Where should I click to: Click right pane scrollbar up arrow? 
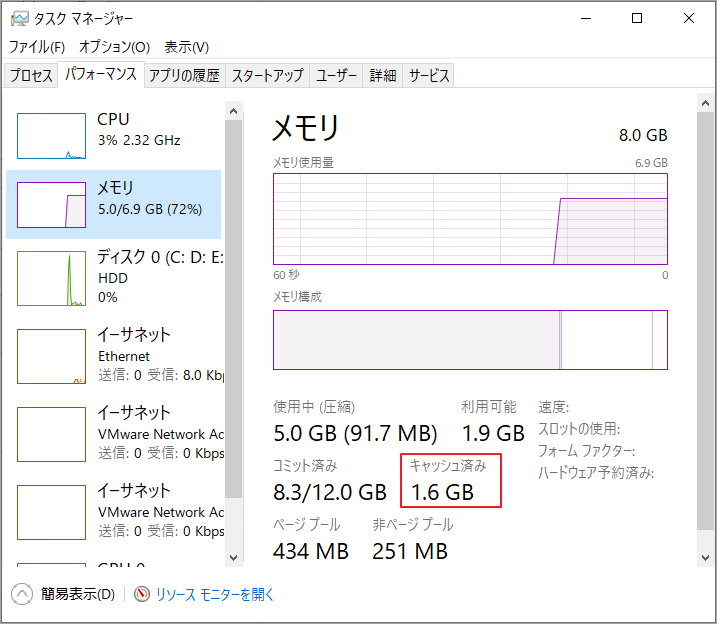click(x=706, y=103)
